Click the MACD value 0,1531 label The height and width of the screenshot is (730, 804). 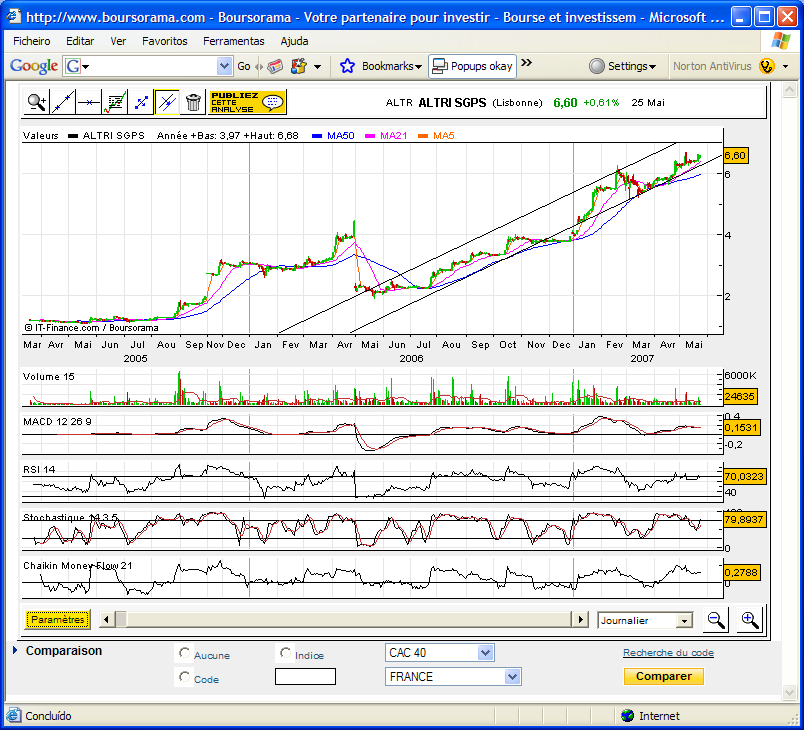741,428
